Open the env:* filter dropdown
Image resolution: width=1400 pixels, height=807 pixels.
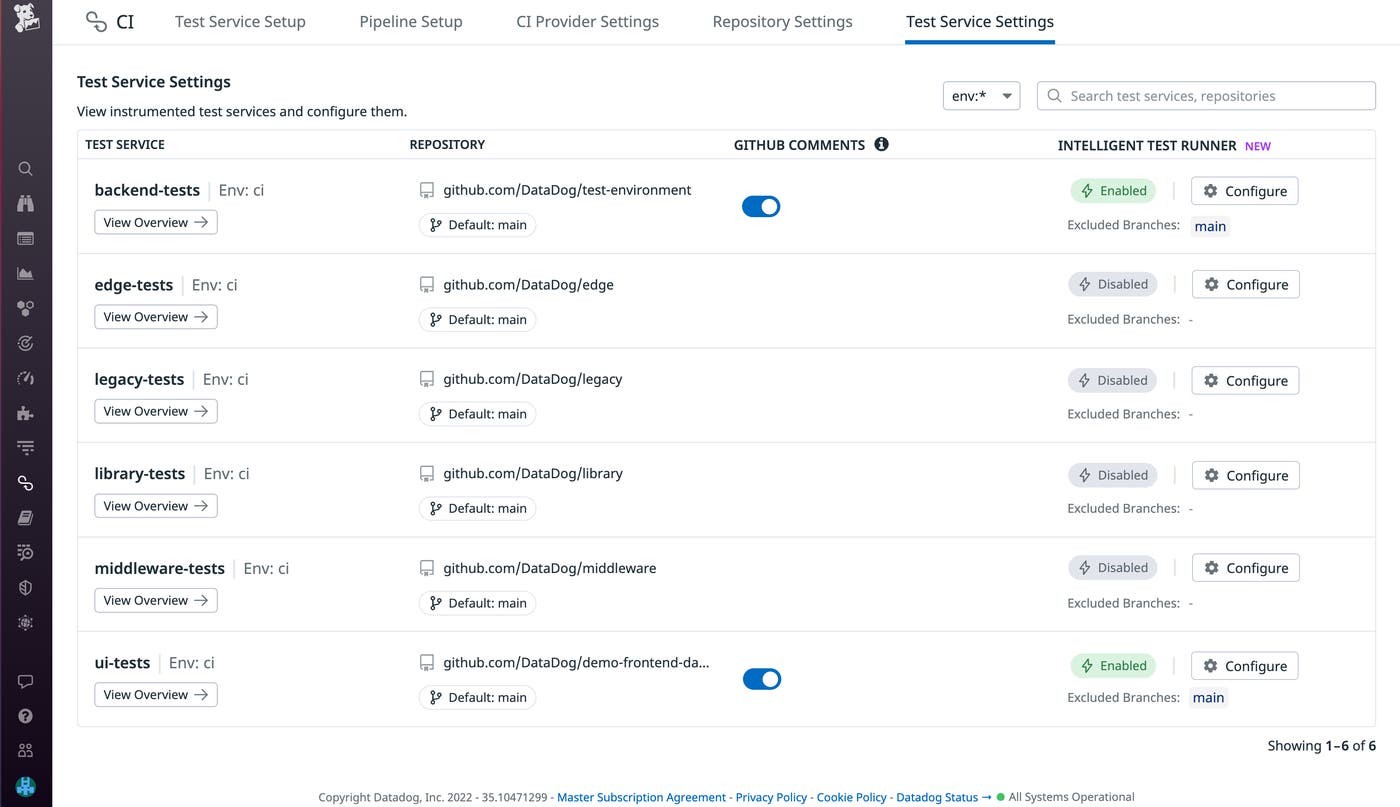[x=981, y=96]
